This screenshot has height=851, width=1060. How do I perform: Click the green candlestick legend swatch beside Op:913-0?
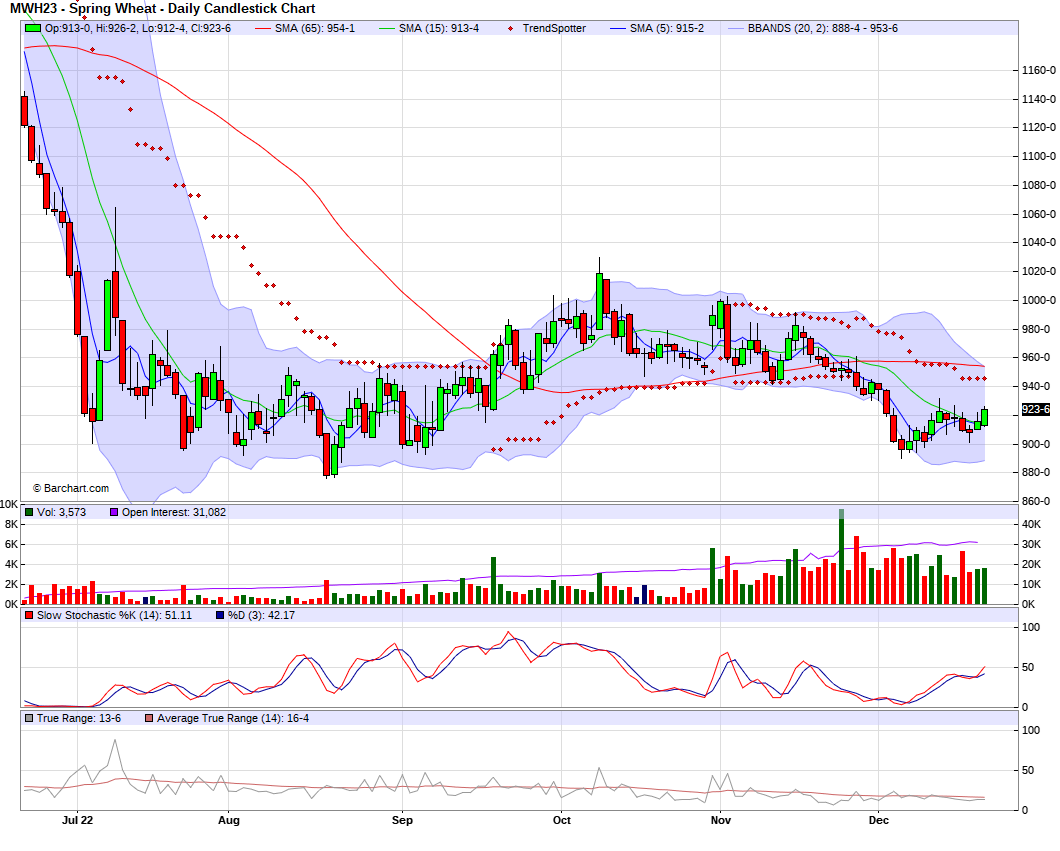(x=32, y=28)
